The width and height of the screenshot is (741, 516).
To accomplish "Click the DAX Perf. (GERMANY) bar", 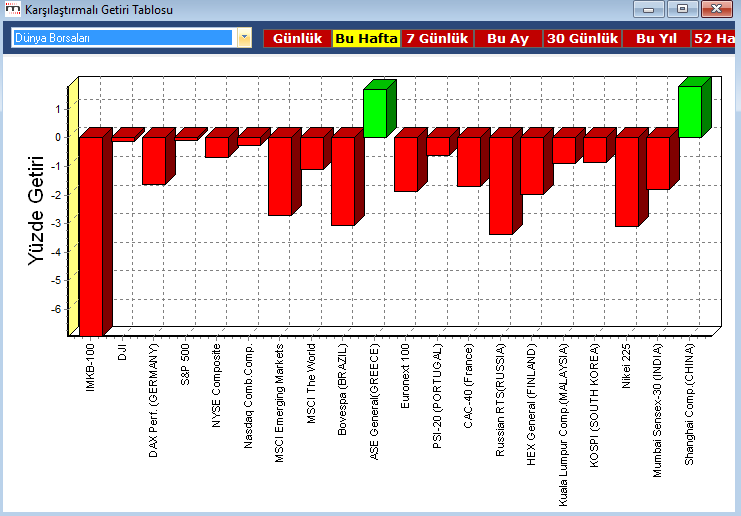I will [154, 161].
